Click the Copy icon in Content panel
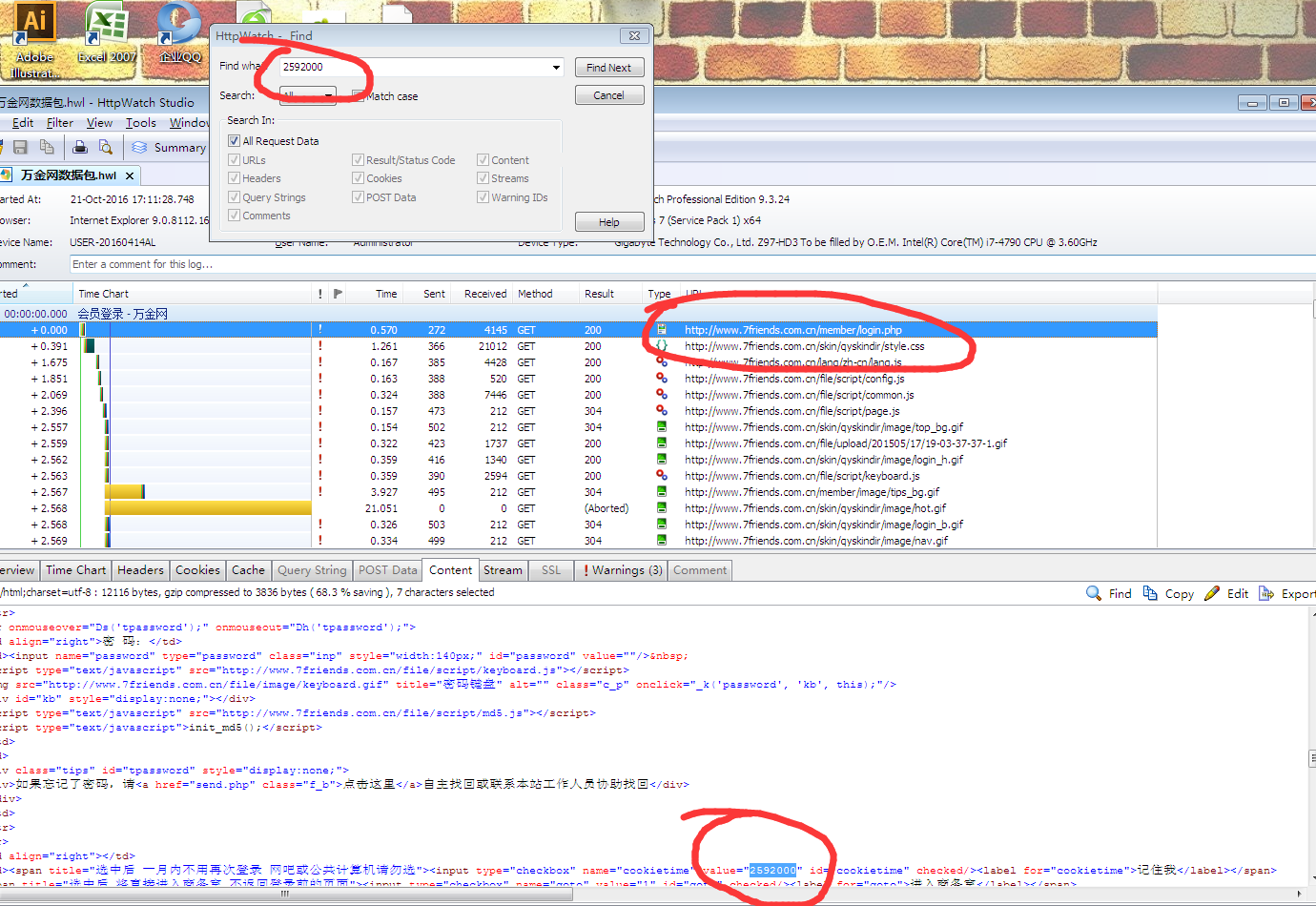The width and height of the screenshot is (1316, 906). 1150,593
